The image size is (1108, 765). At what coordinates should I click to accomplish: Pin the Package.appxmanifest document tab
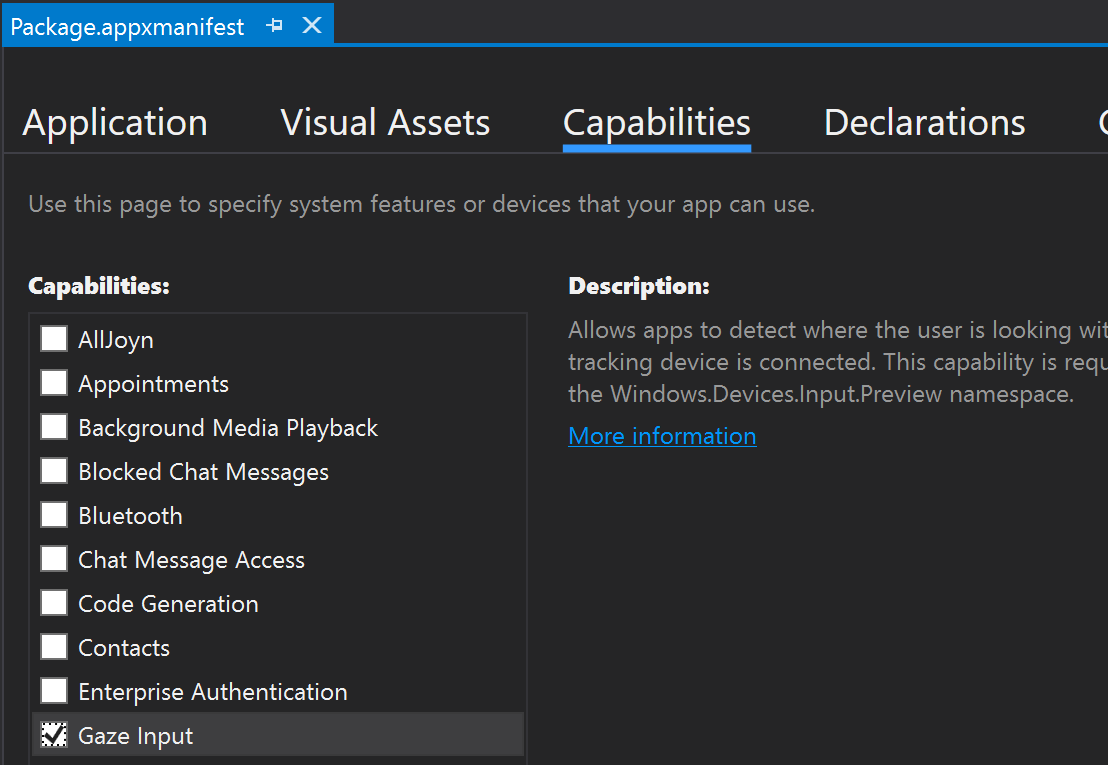[275, 26]
